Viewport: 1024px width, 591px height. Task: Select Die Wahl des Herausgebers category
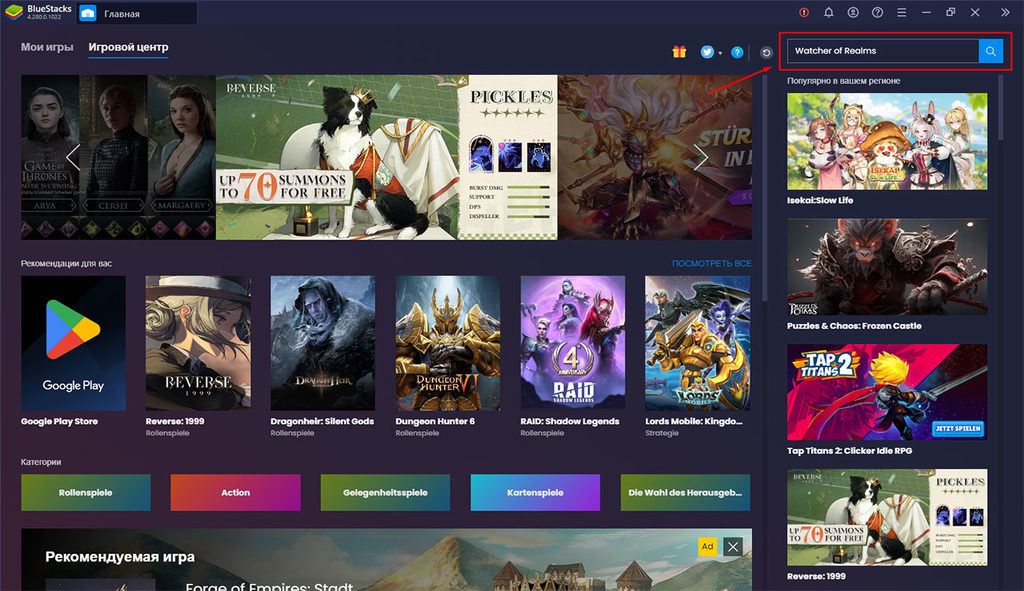(x=685, y=492)
